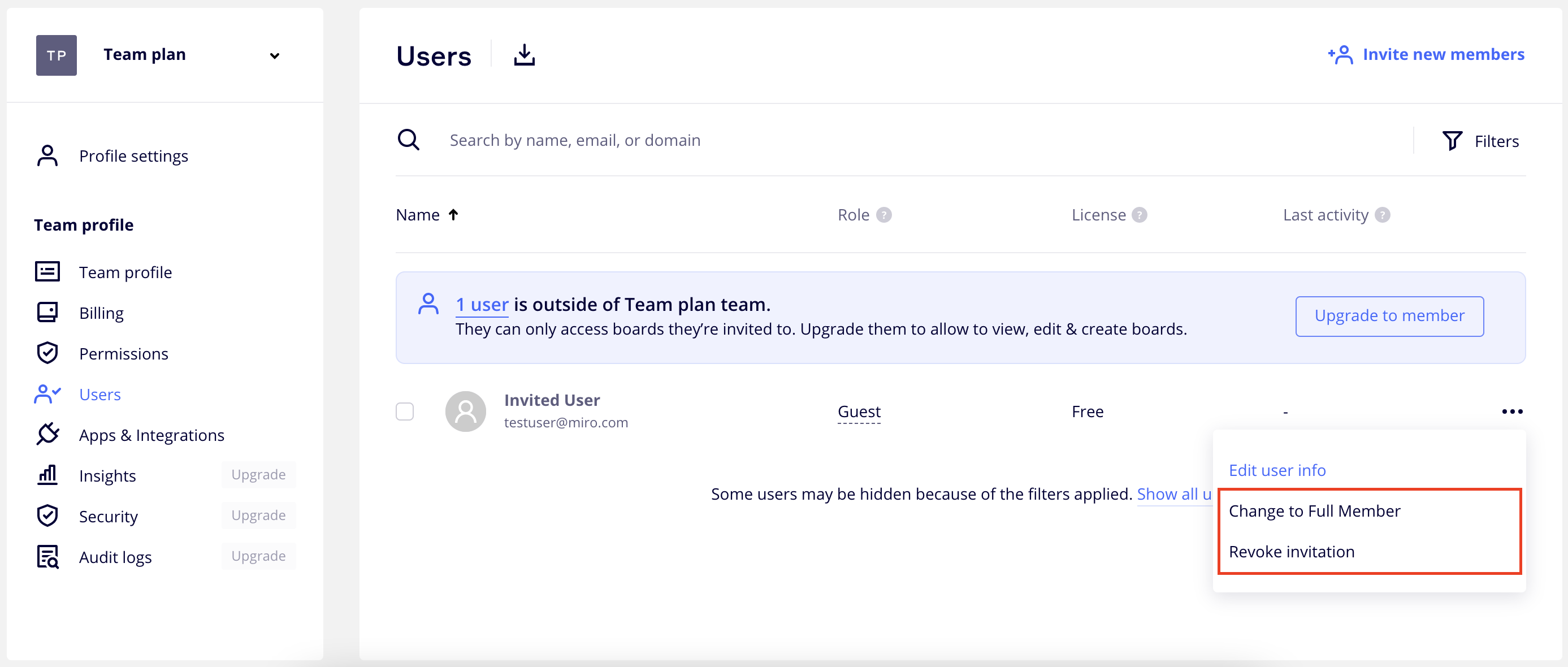The width and height of the screenshot is (1568, 667).
Task: Click the TP team avatar icon
Action: pos(56,55)
